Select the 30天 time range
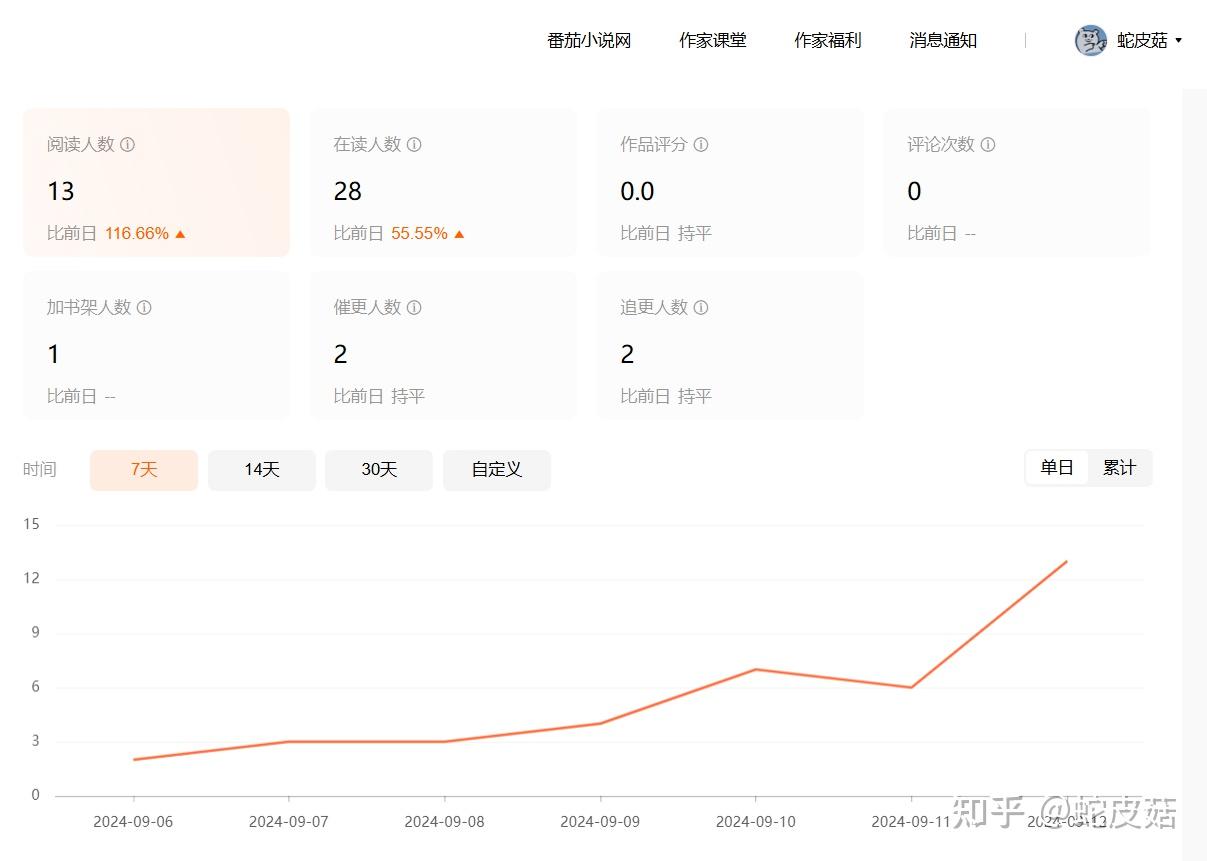Viewport: 1207px width, 861px height. click(379, 470)
